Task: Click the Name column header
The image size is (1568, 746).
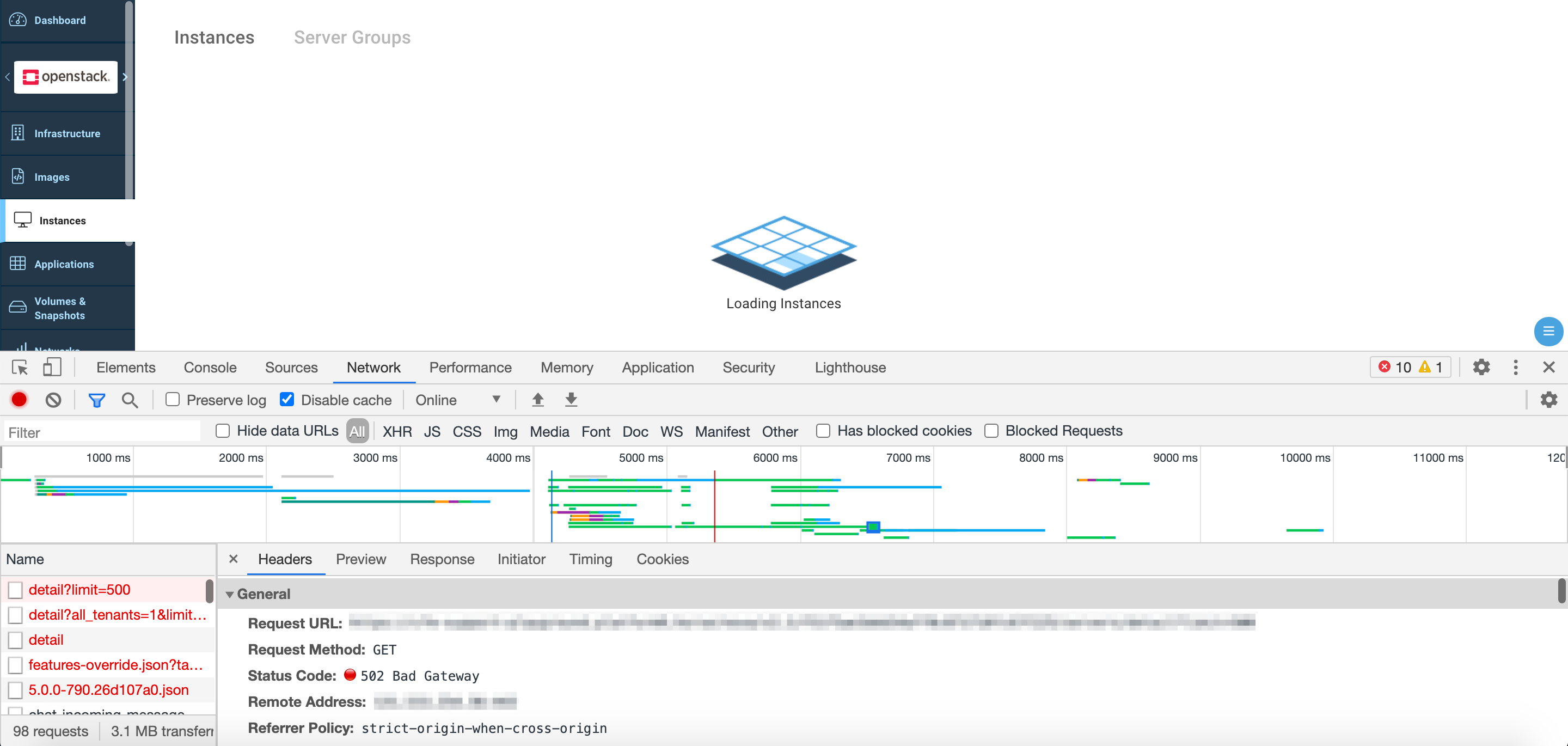Action: click(108, 559)
